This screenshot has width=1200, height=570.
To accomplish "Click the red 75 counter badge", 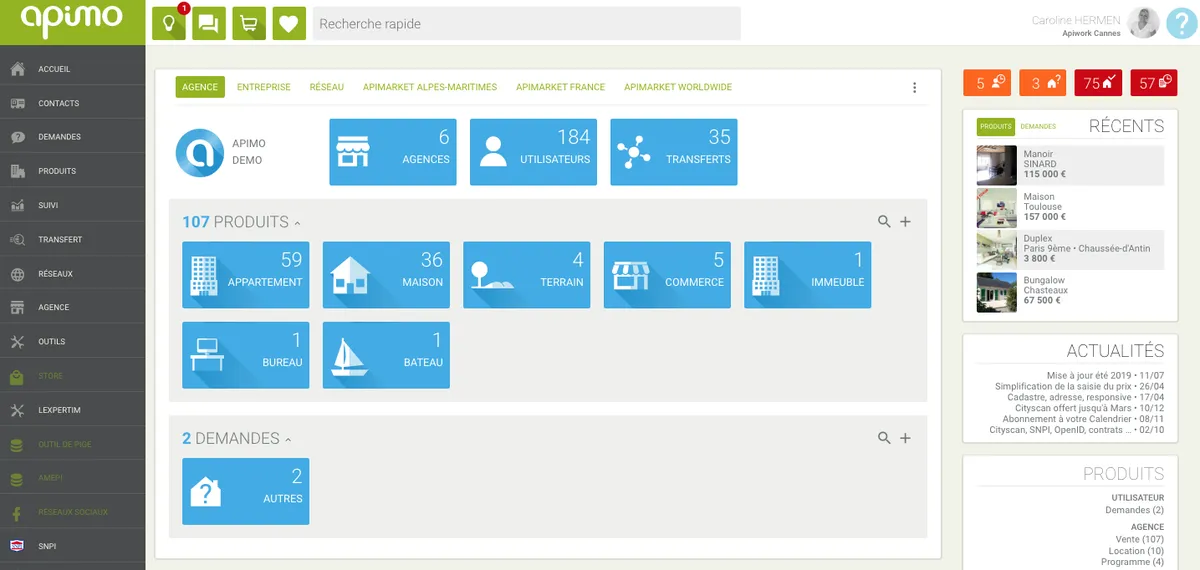I will (1099, 83).
